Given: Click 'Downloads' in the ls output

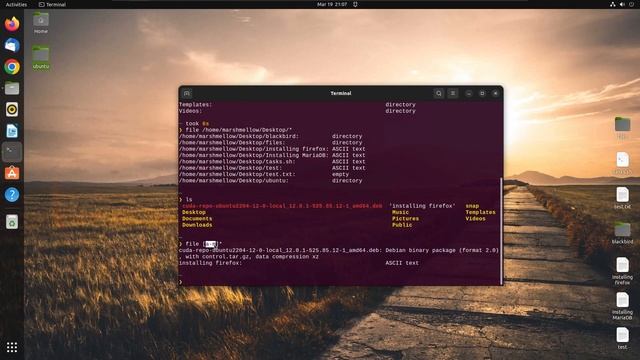Looking at the screenshot, I should 197,225.
